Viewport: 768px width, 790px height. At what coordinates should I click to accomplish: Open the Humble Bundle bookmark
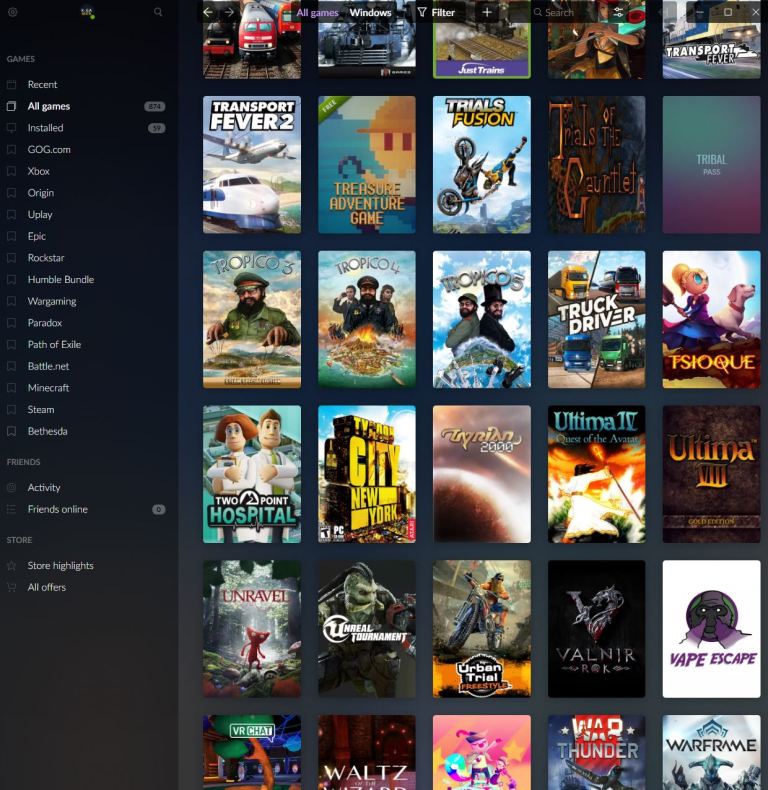[61, 280]
